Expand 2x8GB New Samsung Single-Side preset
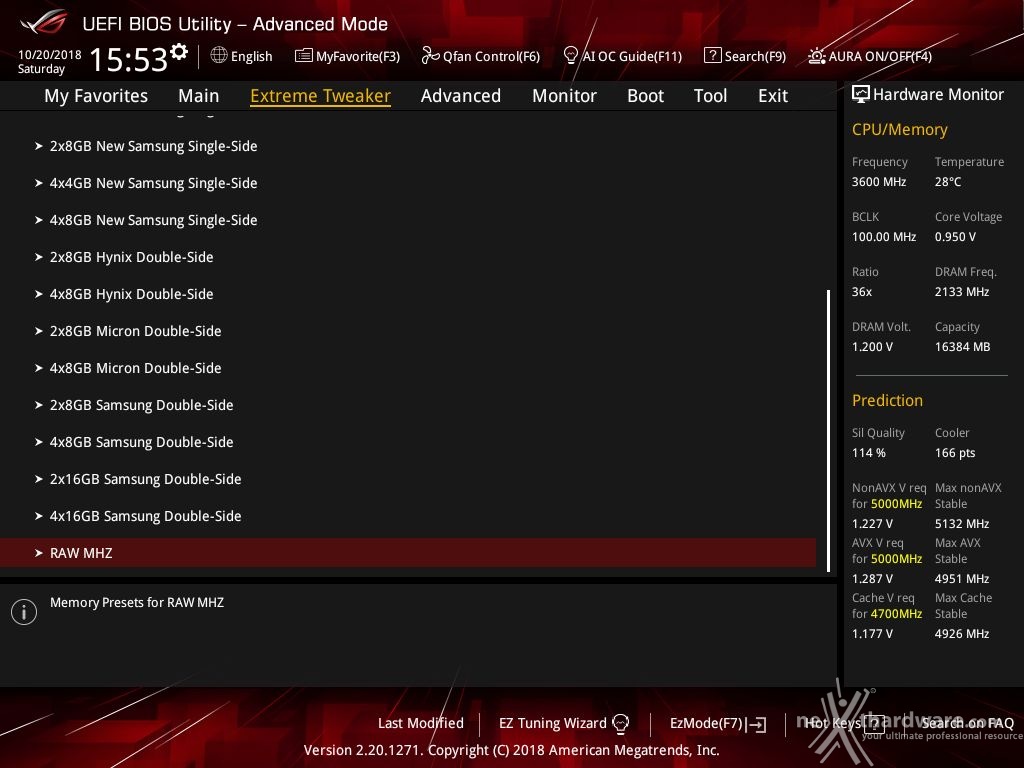The width and height of the screenshot is (1024, 768). (408, 146)
